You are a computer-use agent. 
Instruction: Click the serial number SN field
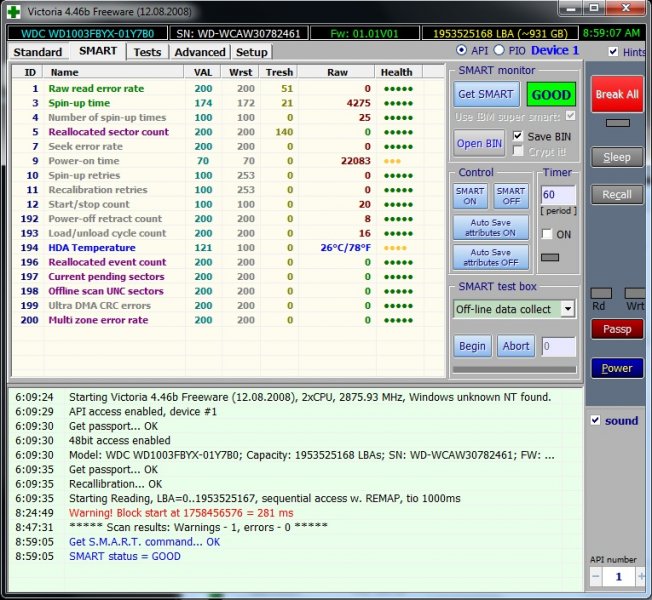238,33
